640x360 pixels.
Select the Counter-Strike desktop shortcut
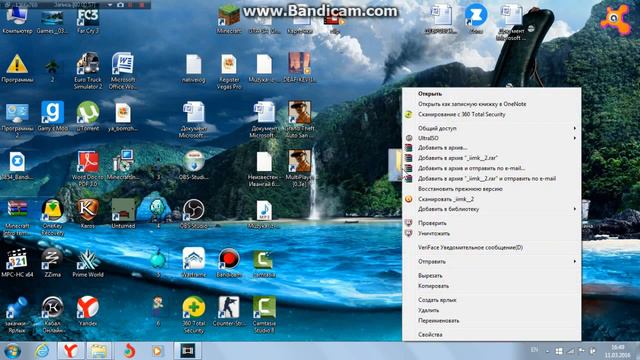click(x=229, y=311)
